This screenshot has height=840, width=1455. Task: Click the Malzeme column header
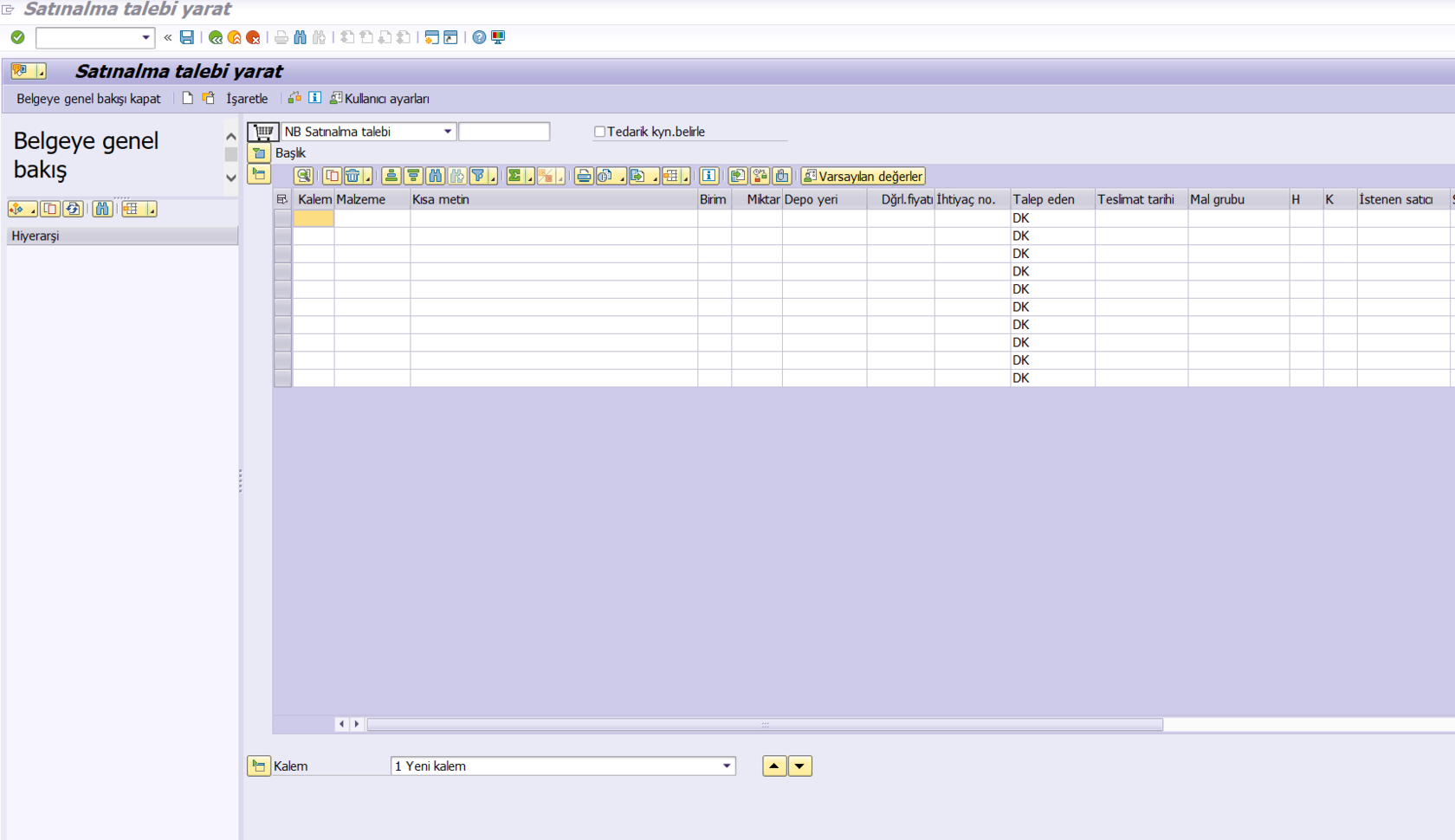(372, 199)
